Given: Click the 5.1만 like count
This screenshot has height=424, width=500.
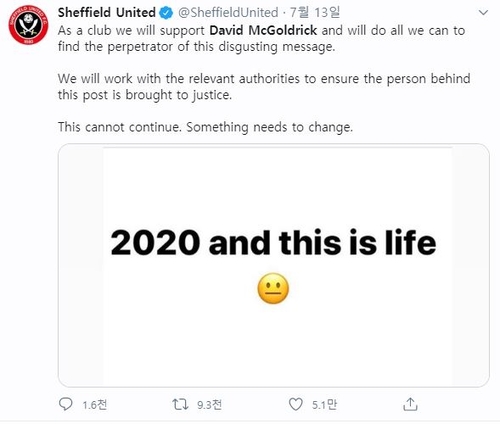Looking at the screenshot, I should pyautogui.click(x=324, y=405).
